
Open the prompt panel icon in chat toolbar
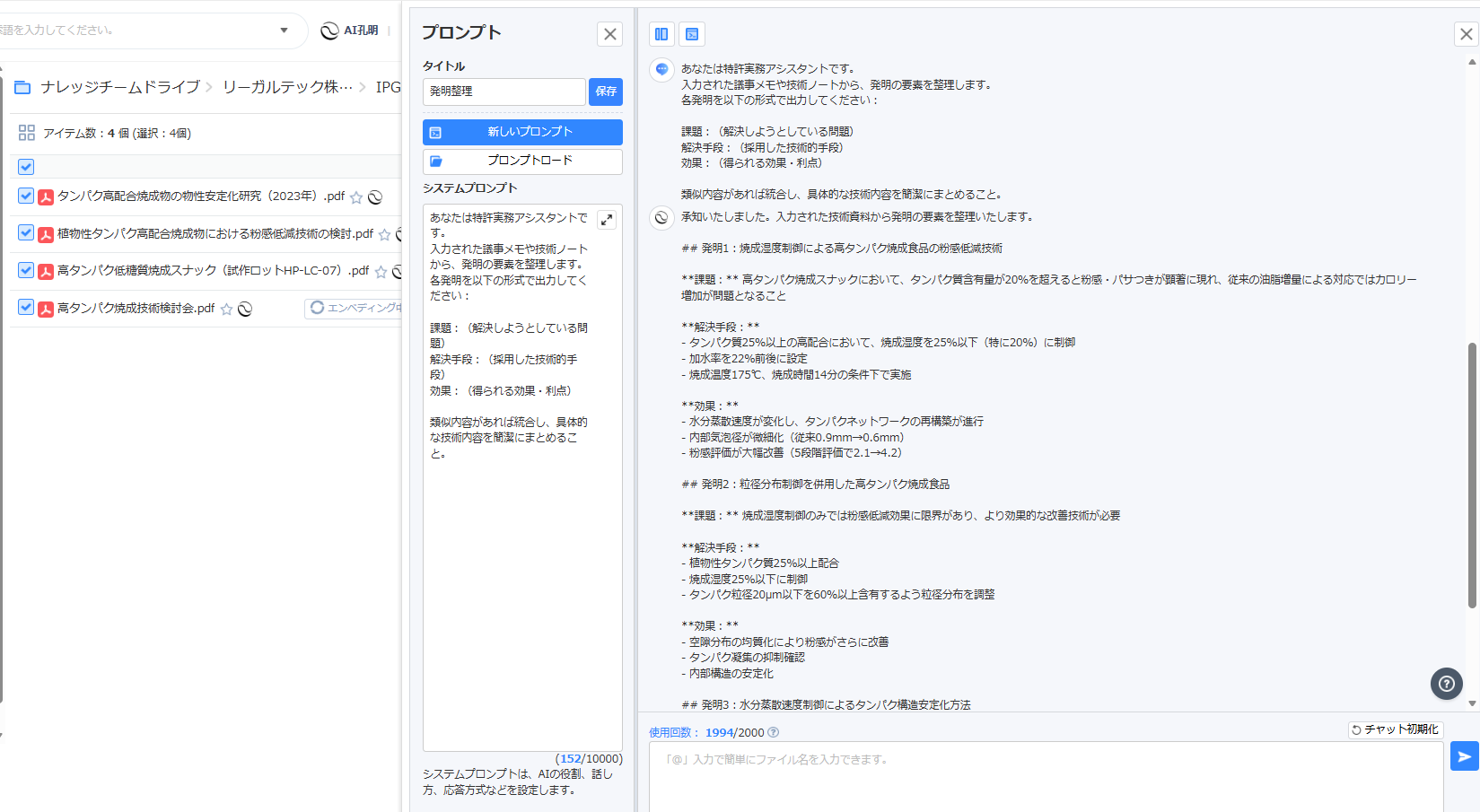click(x=692, y=34)
